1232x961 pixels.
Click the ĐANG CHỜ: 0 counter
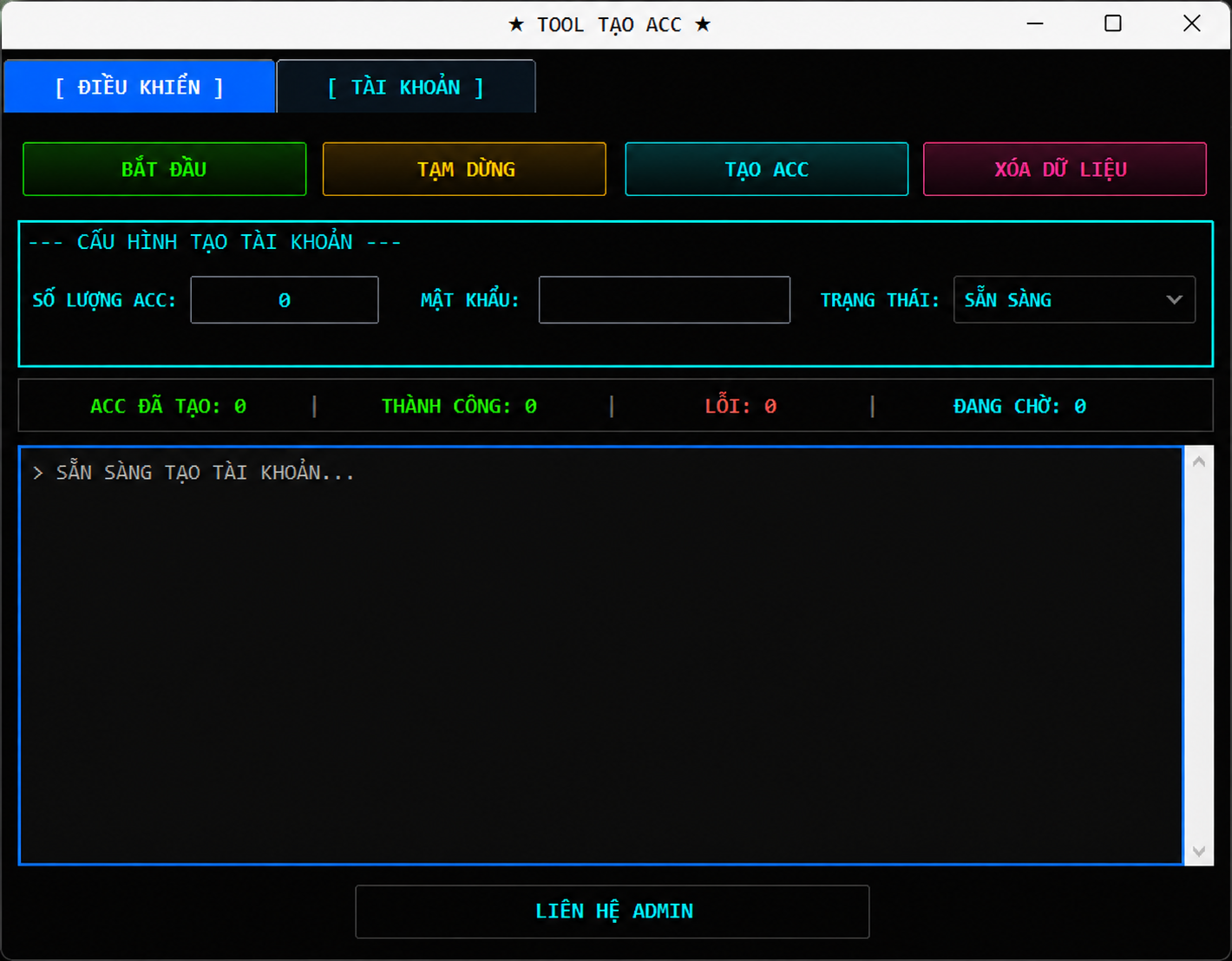point(1019,406)
